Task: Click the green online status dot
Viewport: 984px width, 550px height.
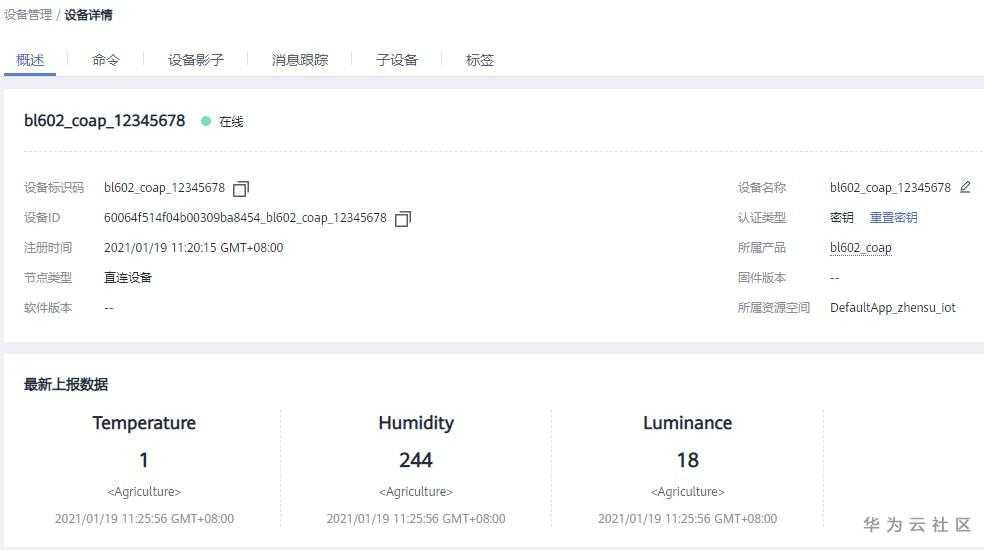Action: [x=206, y=121]
